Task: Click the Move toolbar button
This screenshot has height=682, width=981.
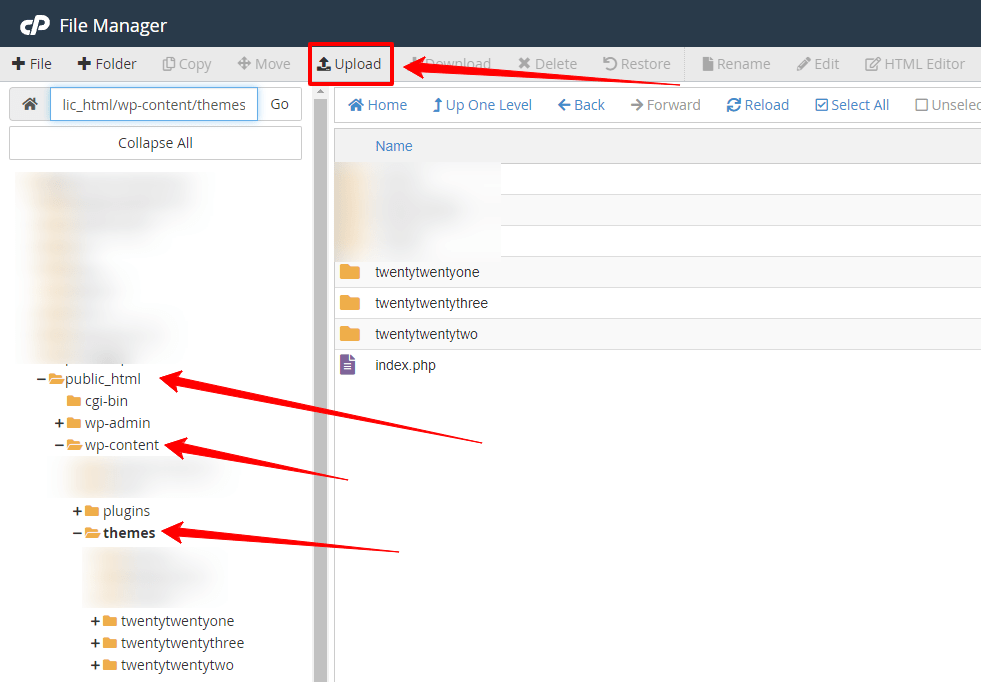Action: click(264, 64)
